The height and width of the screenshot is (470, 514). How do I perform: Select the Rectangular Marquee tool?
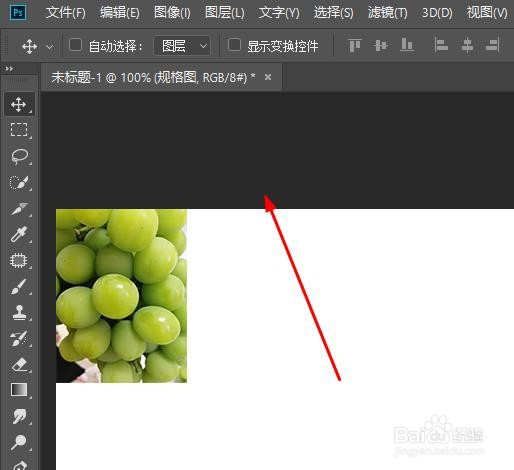[19, 130]
